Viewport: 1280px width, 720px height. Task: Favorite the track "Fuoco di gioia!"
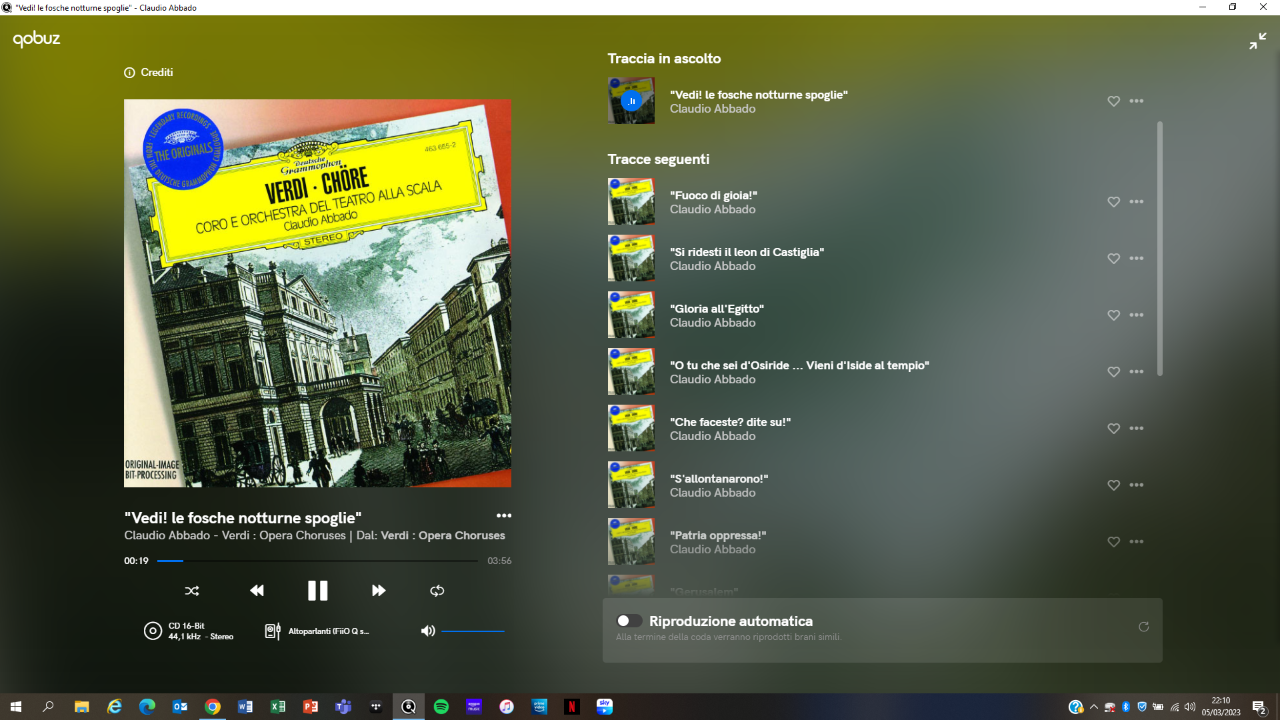[1113, 202]
